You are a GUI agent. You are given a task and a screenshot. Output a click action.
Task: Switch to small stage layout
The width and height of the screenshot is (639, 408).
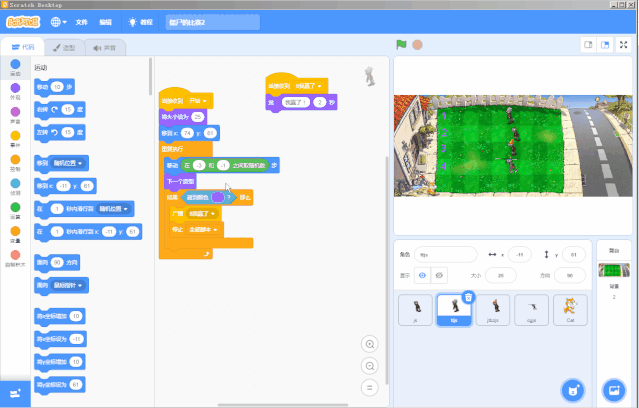588,45
